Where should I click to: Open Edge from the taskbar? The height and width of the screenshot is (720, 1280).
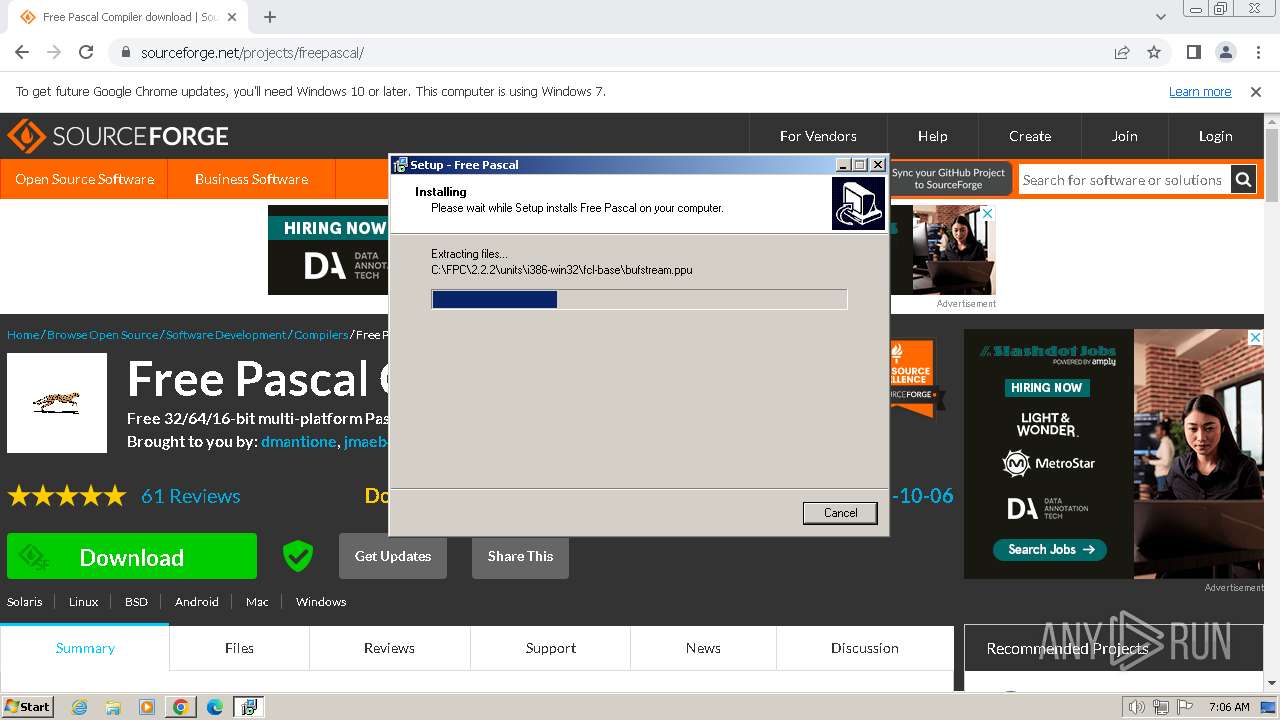[214, 707]
